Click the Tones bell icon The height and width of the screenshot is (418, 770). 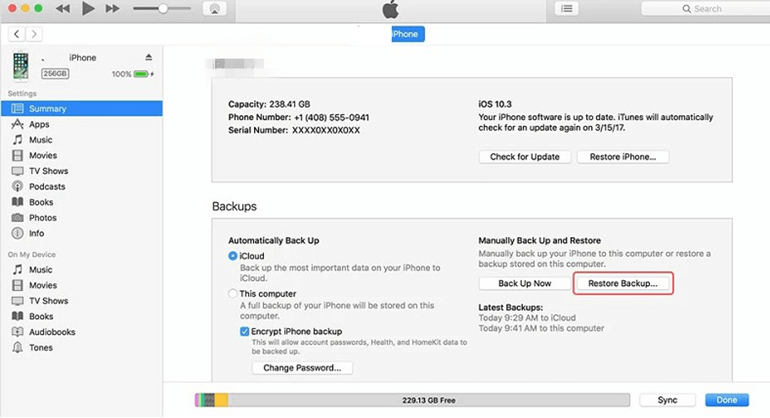(x=18, y=348)
